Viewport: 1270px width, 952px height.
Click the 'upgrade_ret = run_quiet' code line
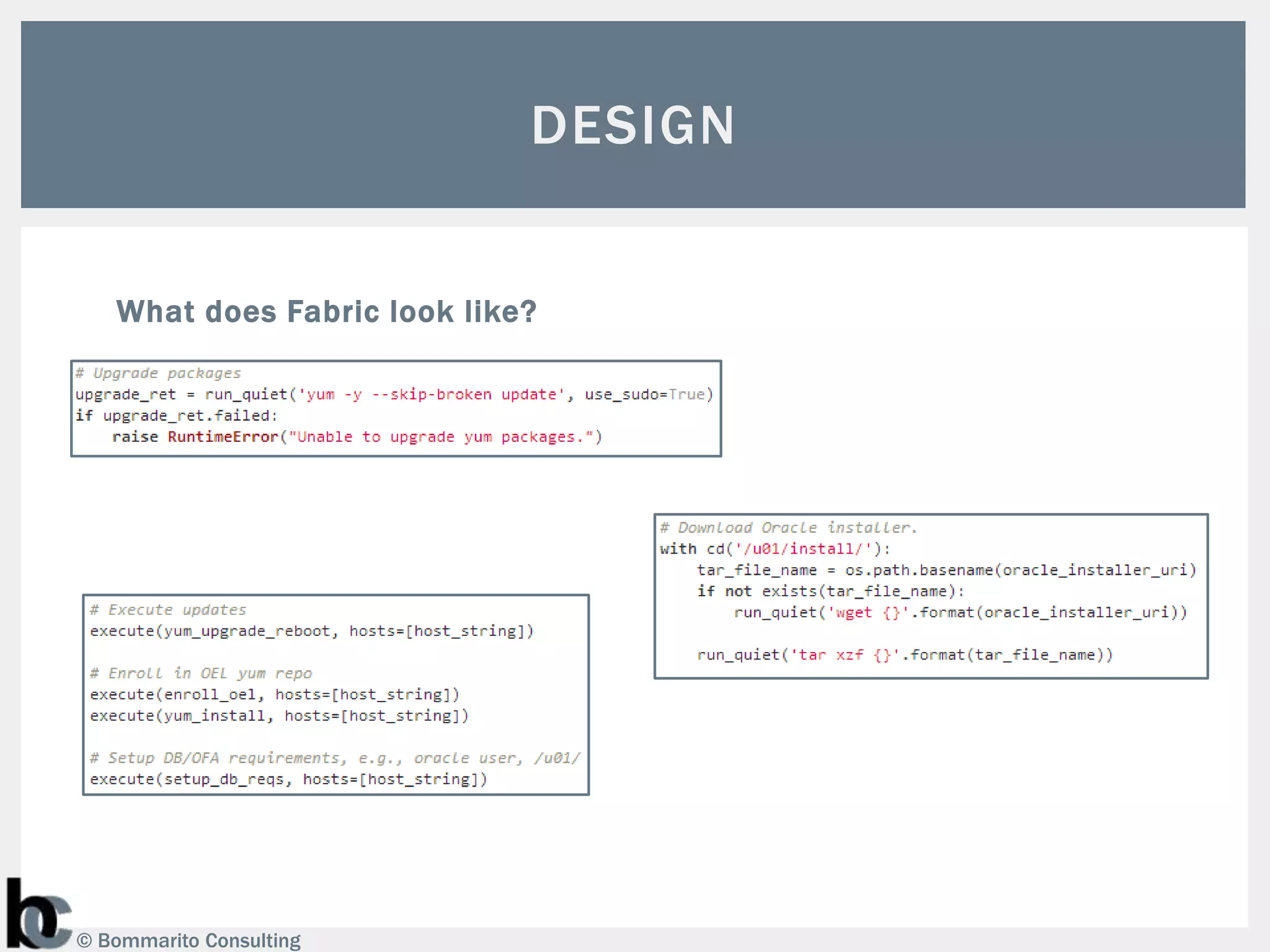click(394, 394)
